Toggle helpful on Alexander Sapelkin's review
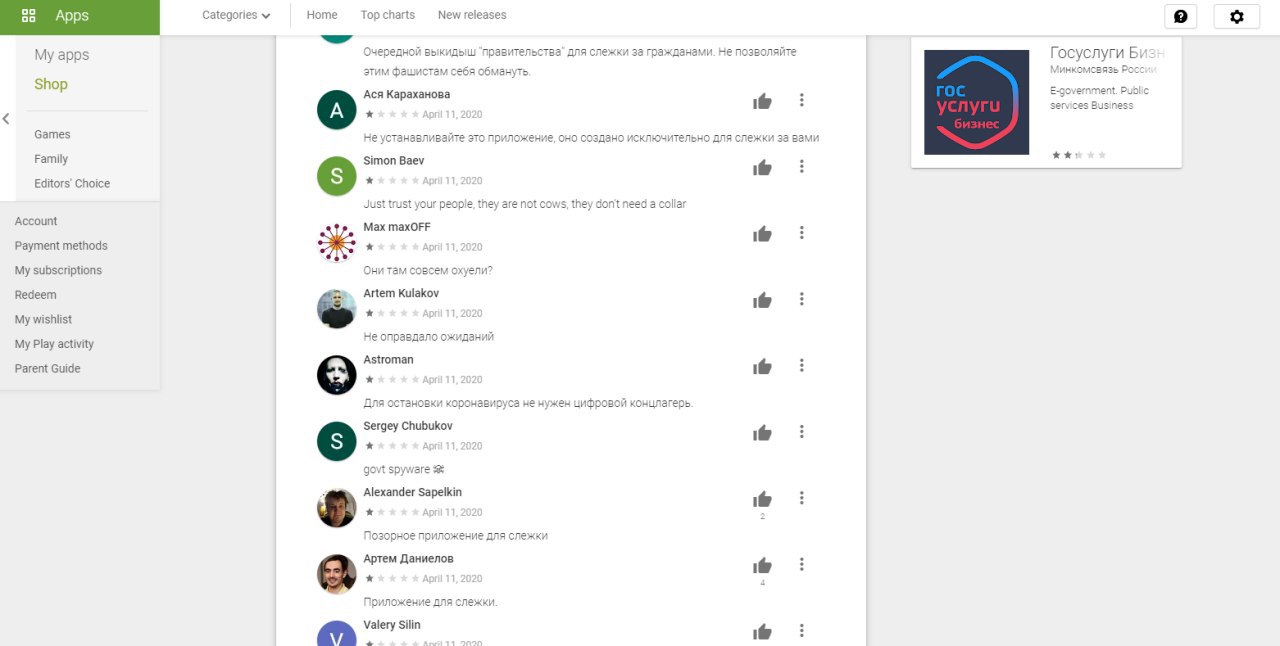Image resolution: width=1280 pixels, height=646 pixels. 762,499
